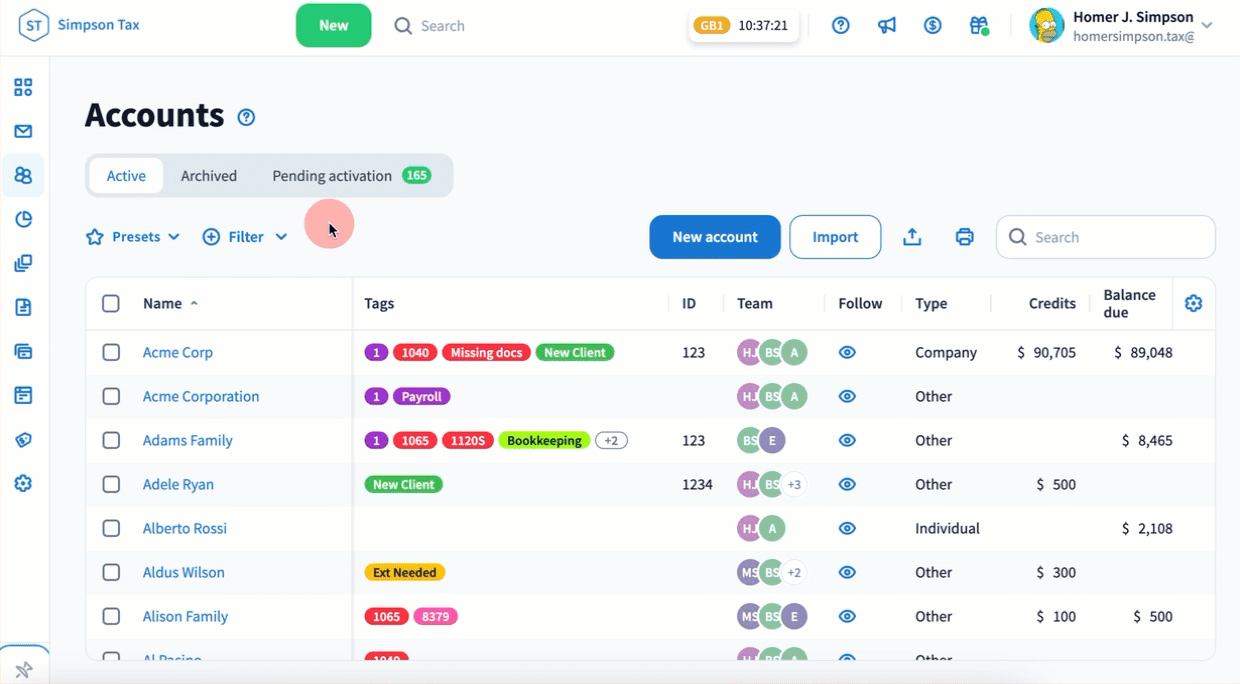
Task: Expand the Presets dropdown
Action: [133, 237]
